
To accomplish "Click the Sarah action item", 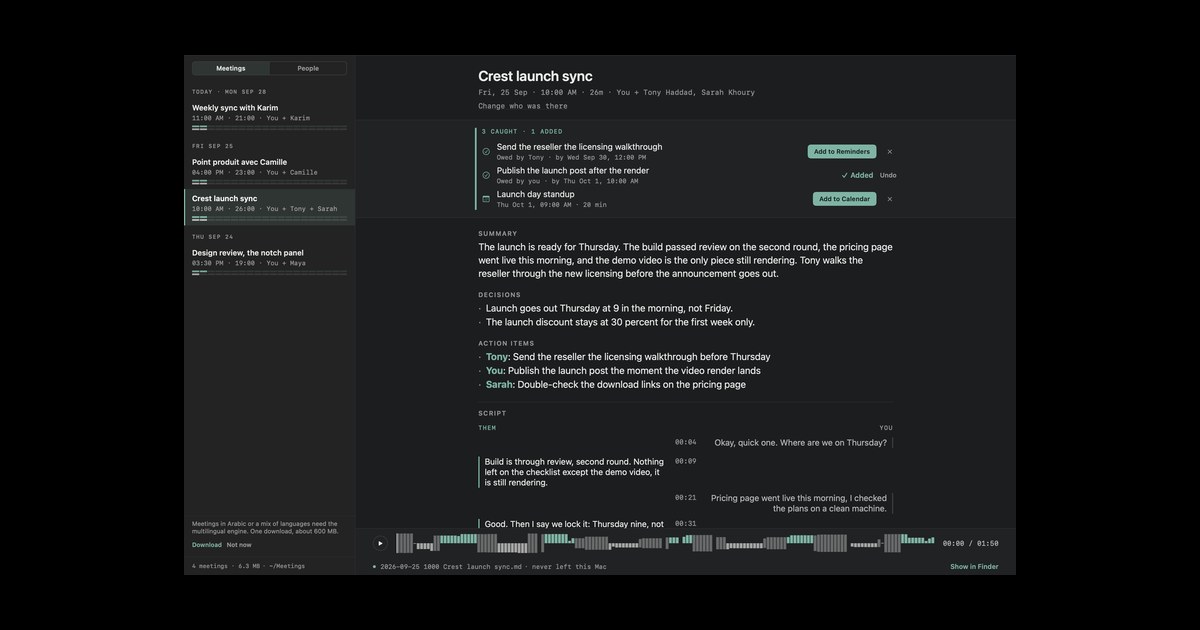I will pyautogui.click(x=615, y=384).
